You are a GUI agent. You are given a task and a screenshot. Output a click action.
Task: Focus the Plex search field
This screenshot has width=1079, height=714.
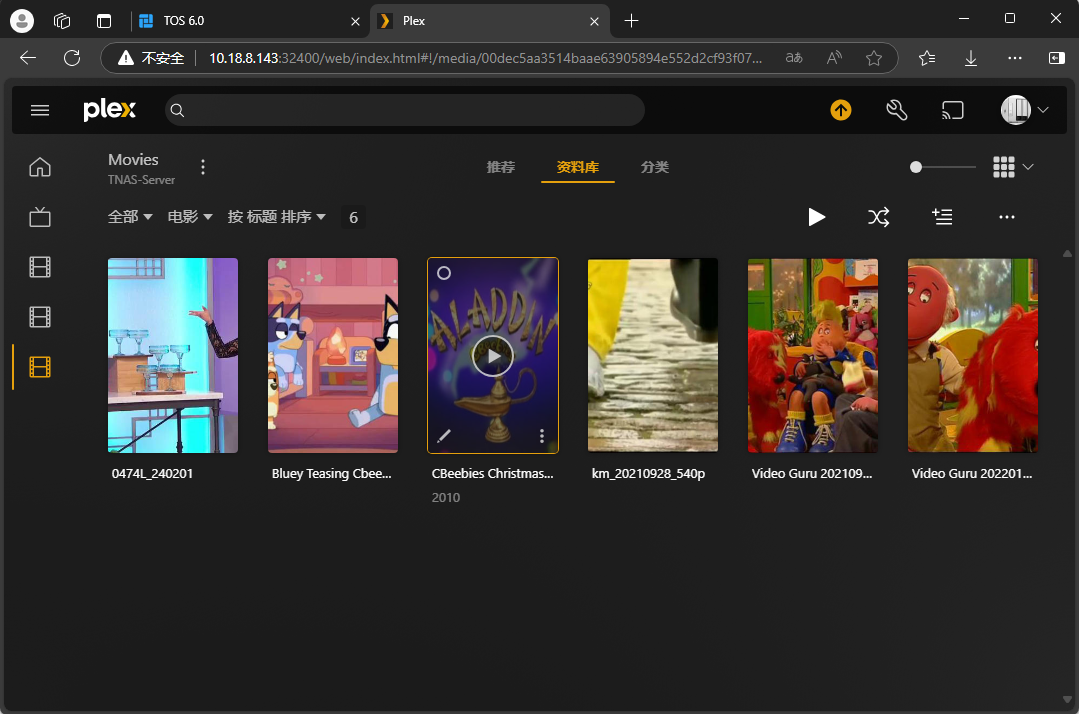point(405,110)
